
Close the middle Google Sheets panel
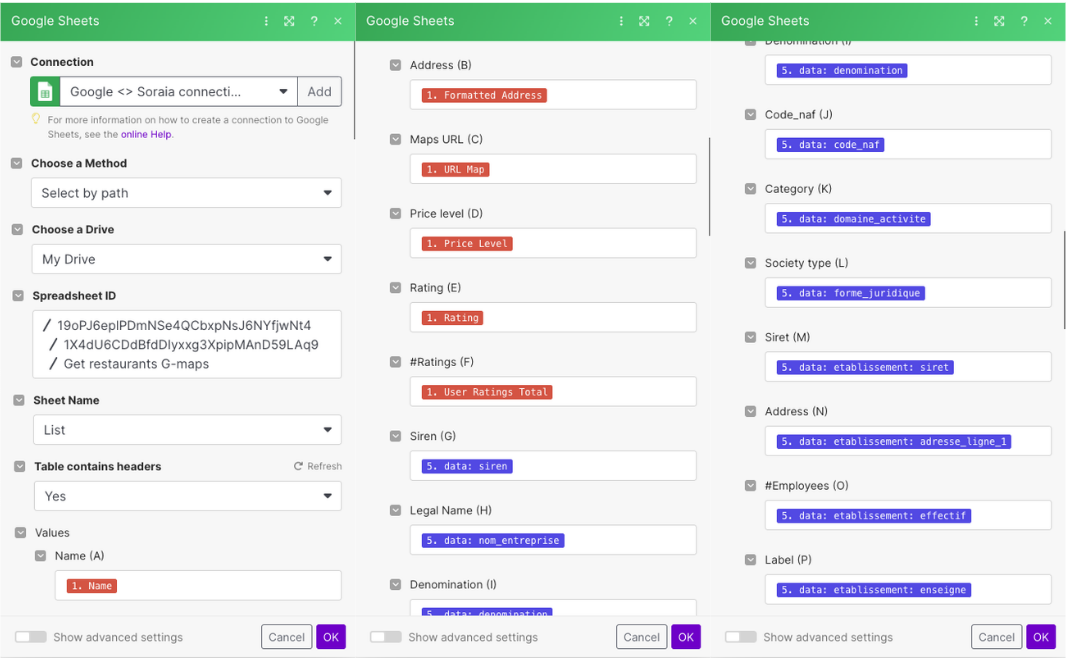tap(693, 21)
